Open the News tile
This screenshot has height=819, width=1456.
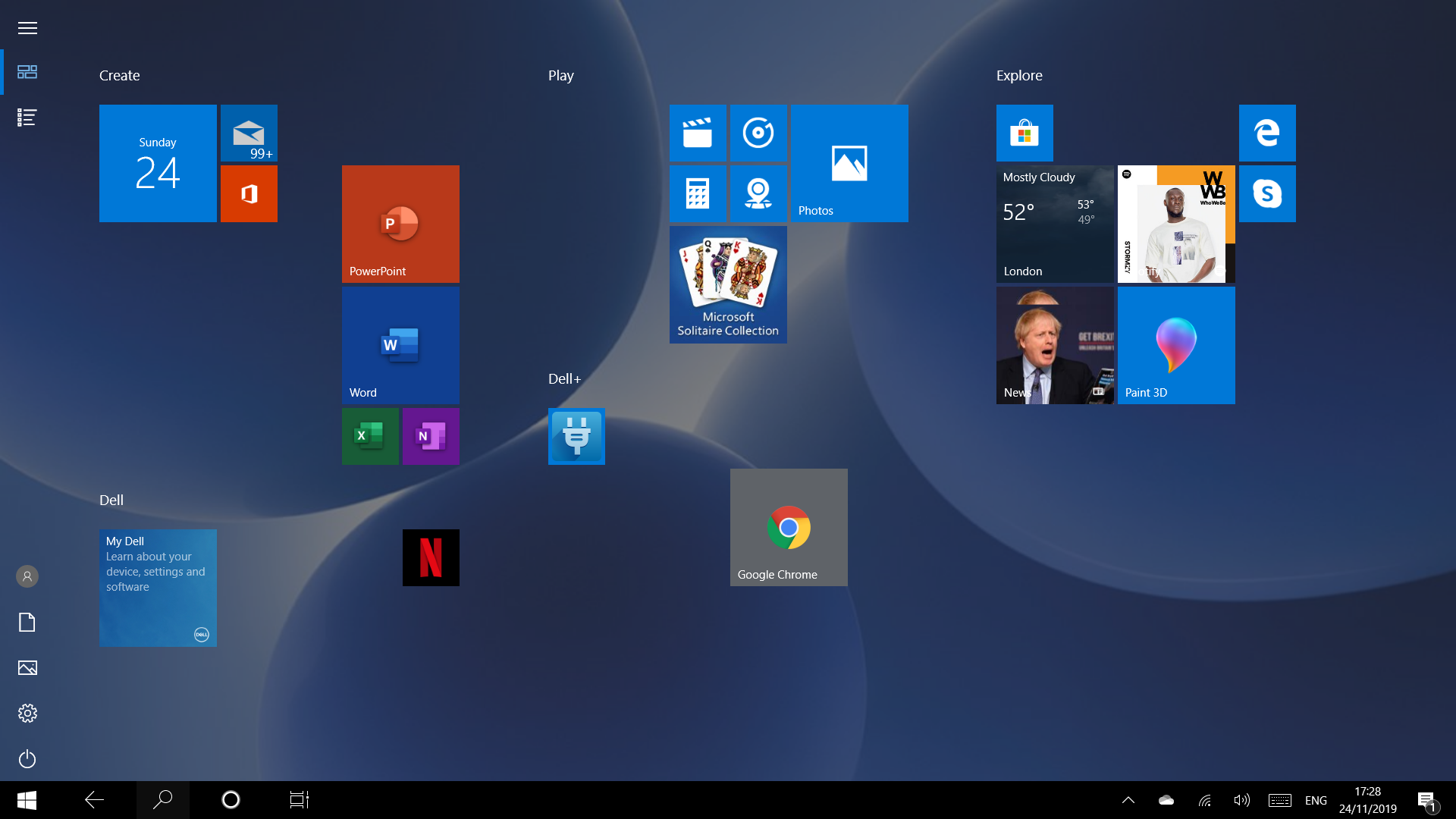pos(1055,345)
